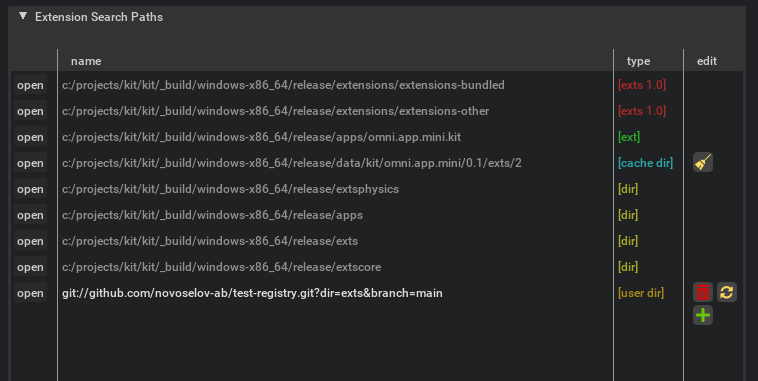Viewport: 758px width, 381px height.
Task: Click the edit column header
Action: click(707, 61)
